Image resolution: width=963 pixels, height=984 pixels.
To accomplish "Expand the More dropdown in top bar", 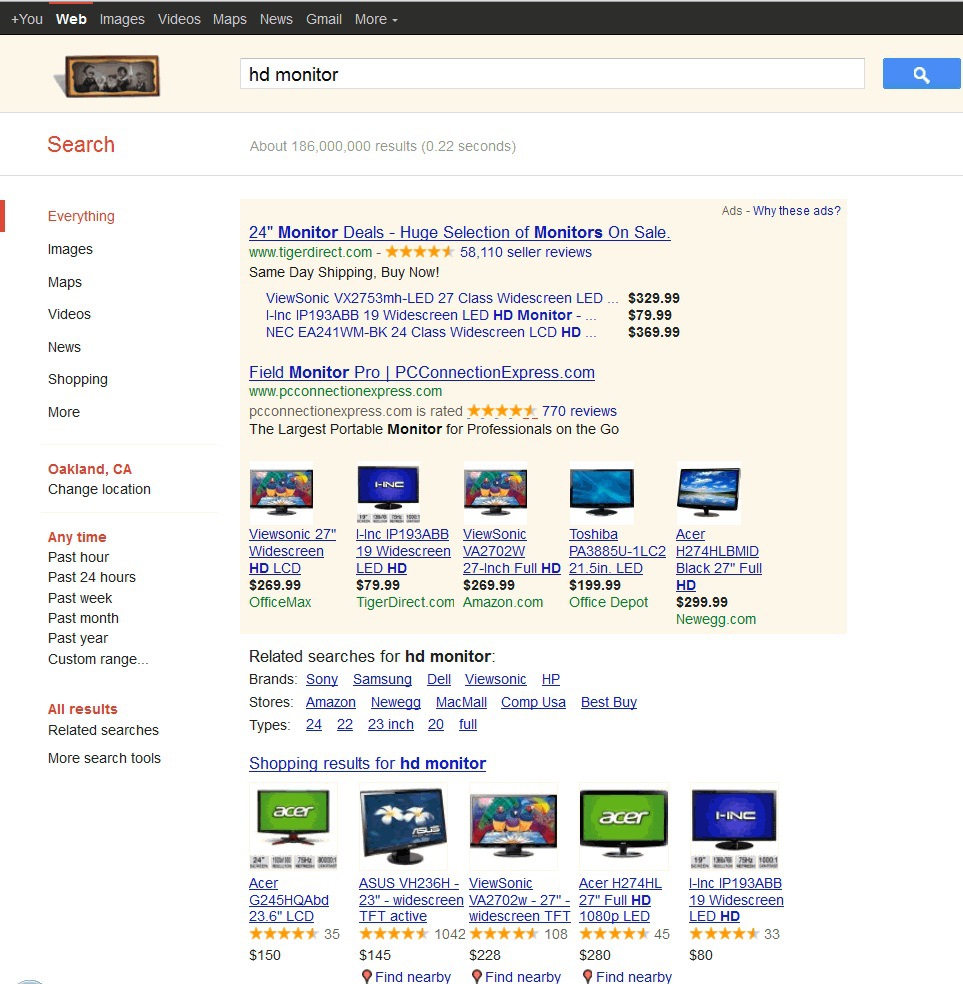I will (376, 19).
